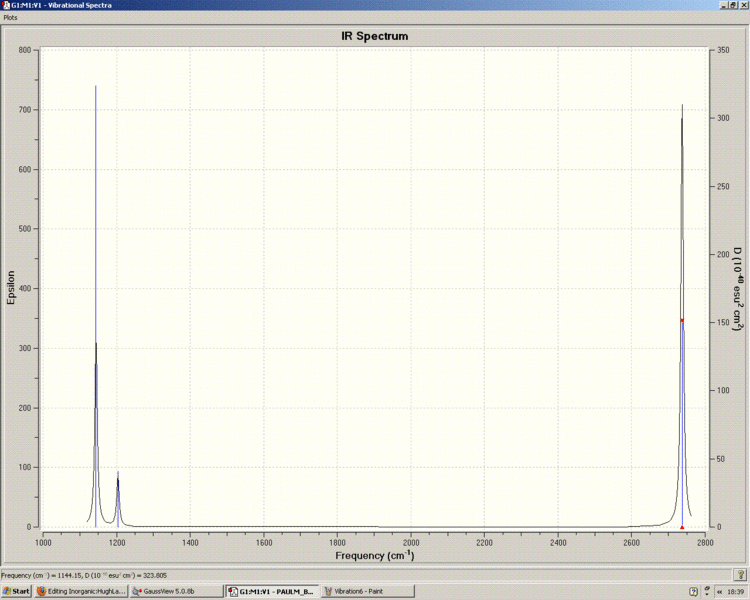Expand hidden system tray icons chevron

[x=719, y=592]
